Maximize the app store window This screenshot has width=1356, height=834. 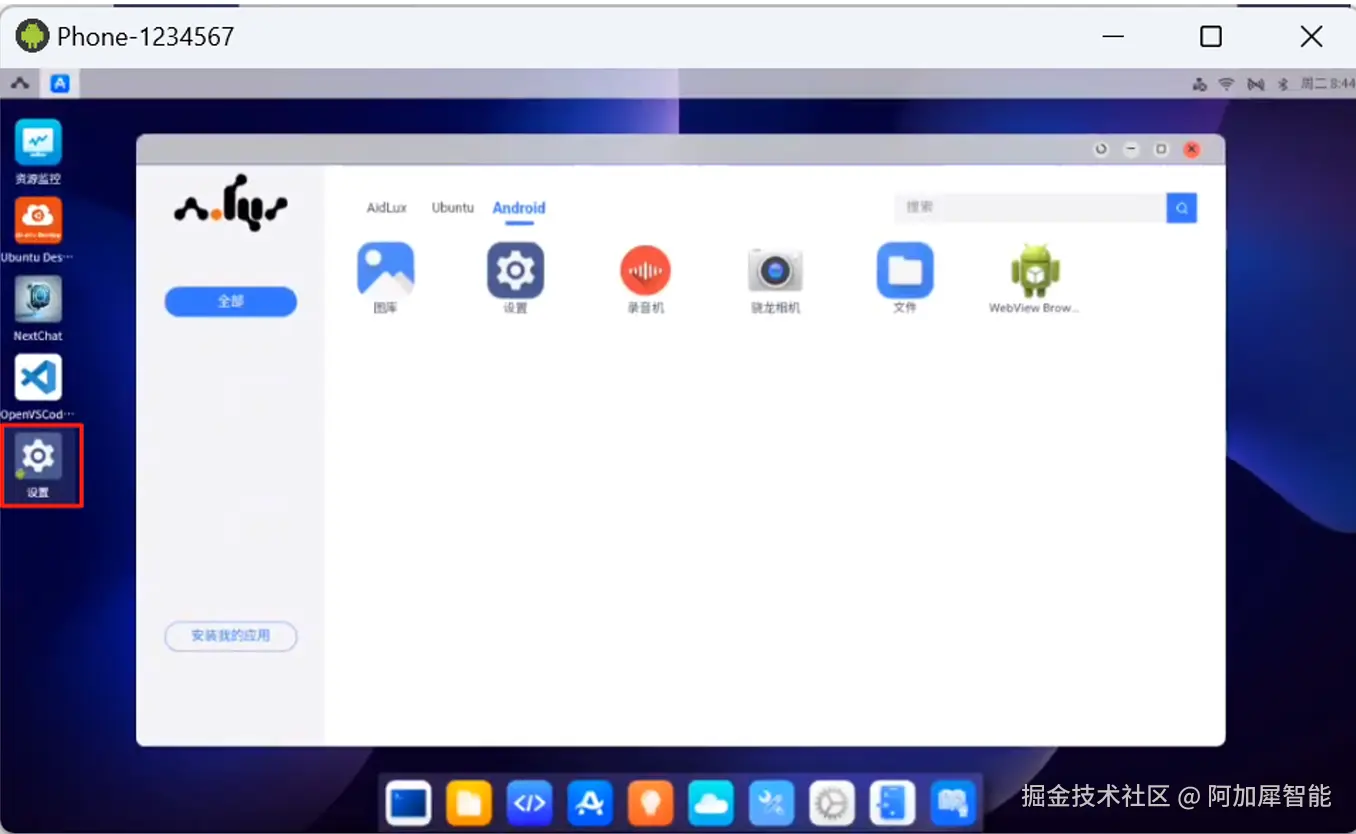[x=1161, y=149]
